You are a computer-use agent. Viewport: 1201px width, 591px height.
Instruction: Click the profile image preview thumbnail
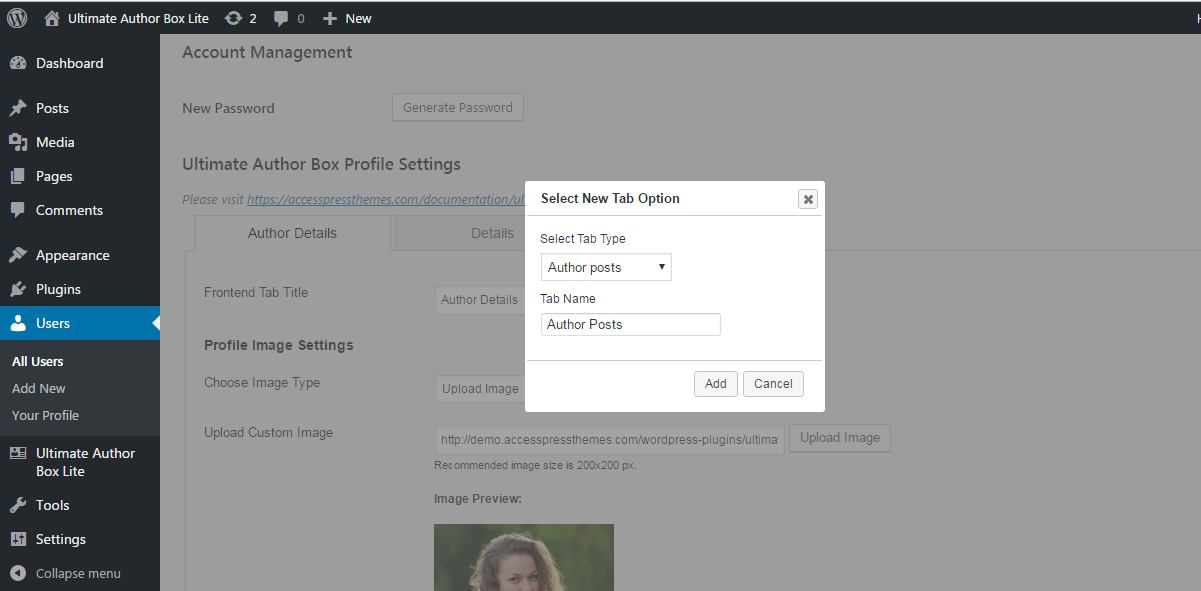point(524,557)
